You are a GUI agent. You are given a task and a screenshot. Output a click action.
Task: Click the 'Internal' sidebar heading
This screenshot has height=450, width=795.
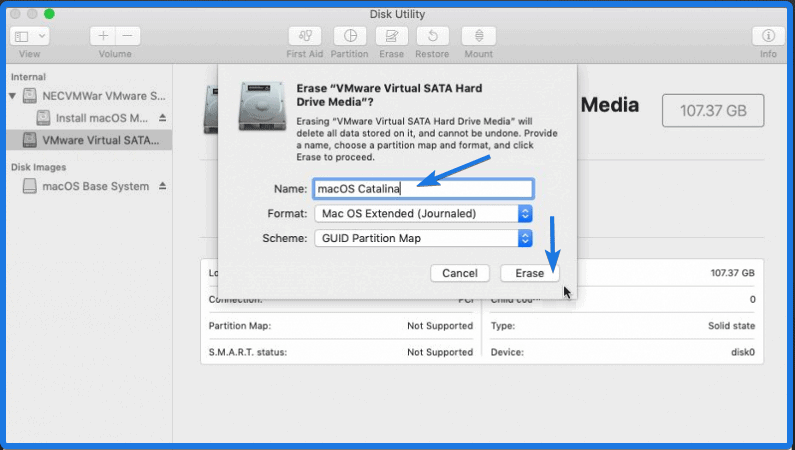point(28,77)
